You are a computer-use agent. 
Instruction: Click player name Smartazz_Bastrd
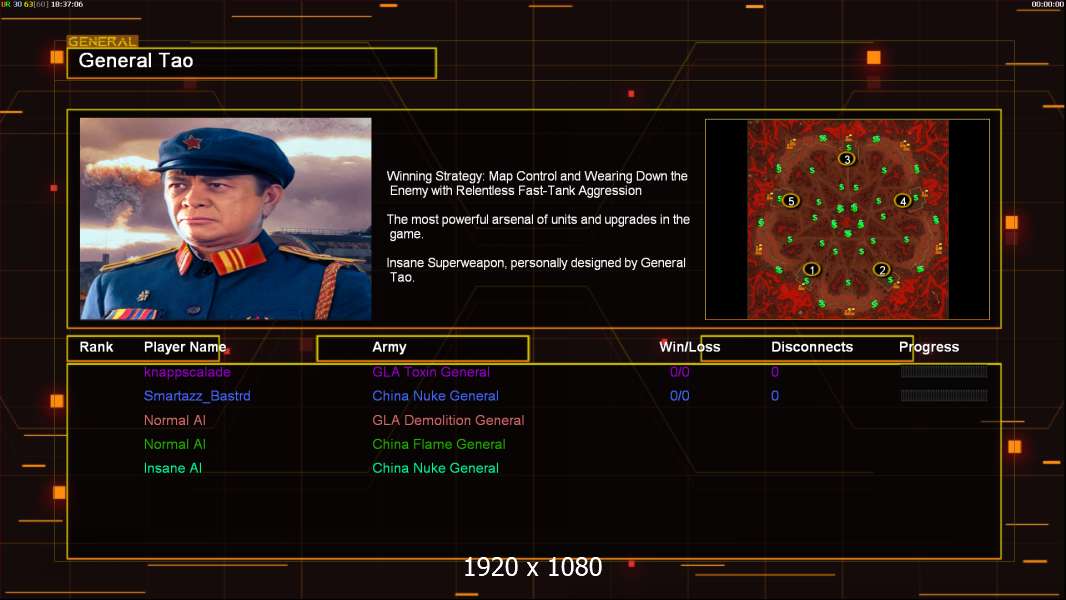pyautogui.click(x=197, y=395)
